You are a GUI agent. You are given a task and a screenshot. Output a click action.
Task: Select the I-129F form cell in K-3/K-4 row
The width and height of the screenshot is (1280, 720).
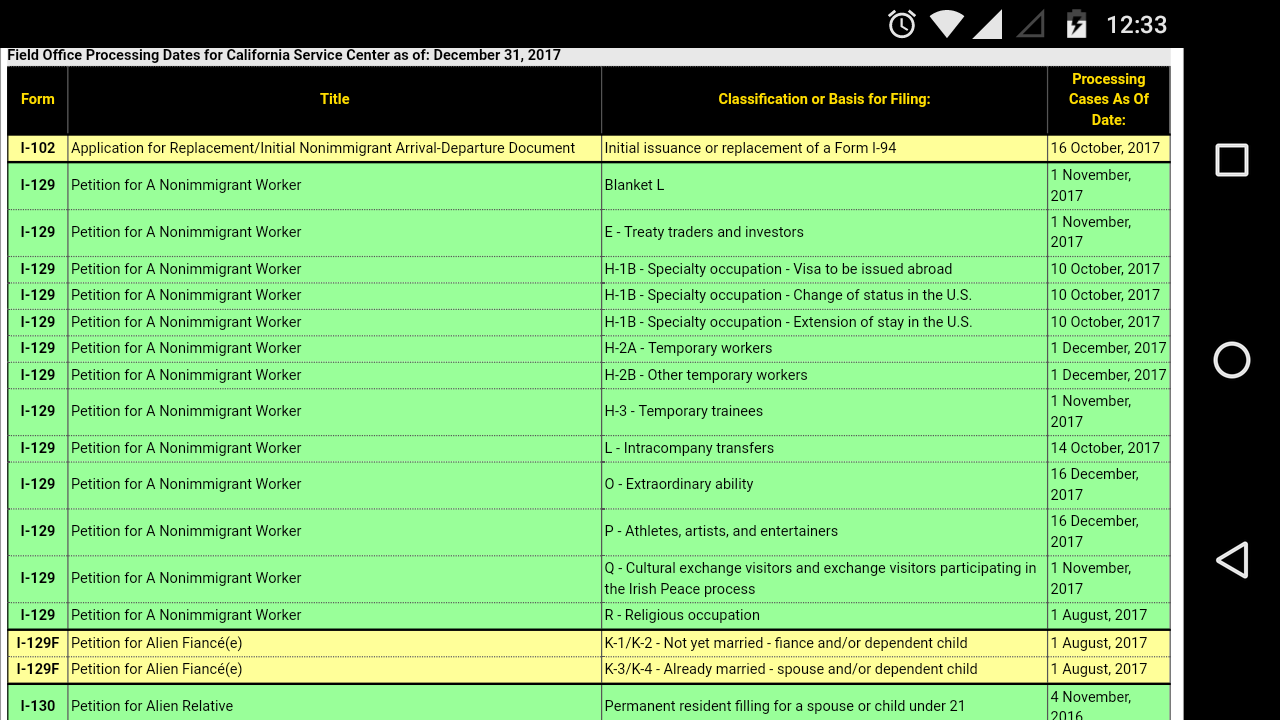[x=38, y=669]
